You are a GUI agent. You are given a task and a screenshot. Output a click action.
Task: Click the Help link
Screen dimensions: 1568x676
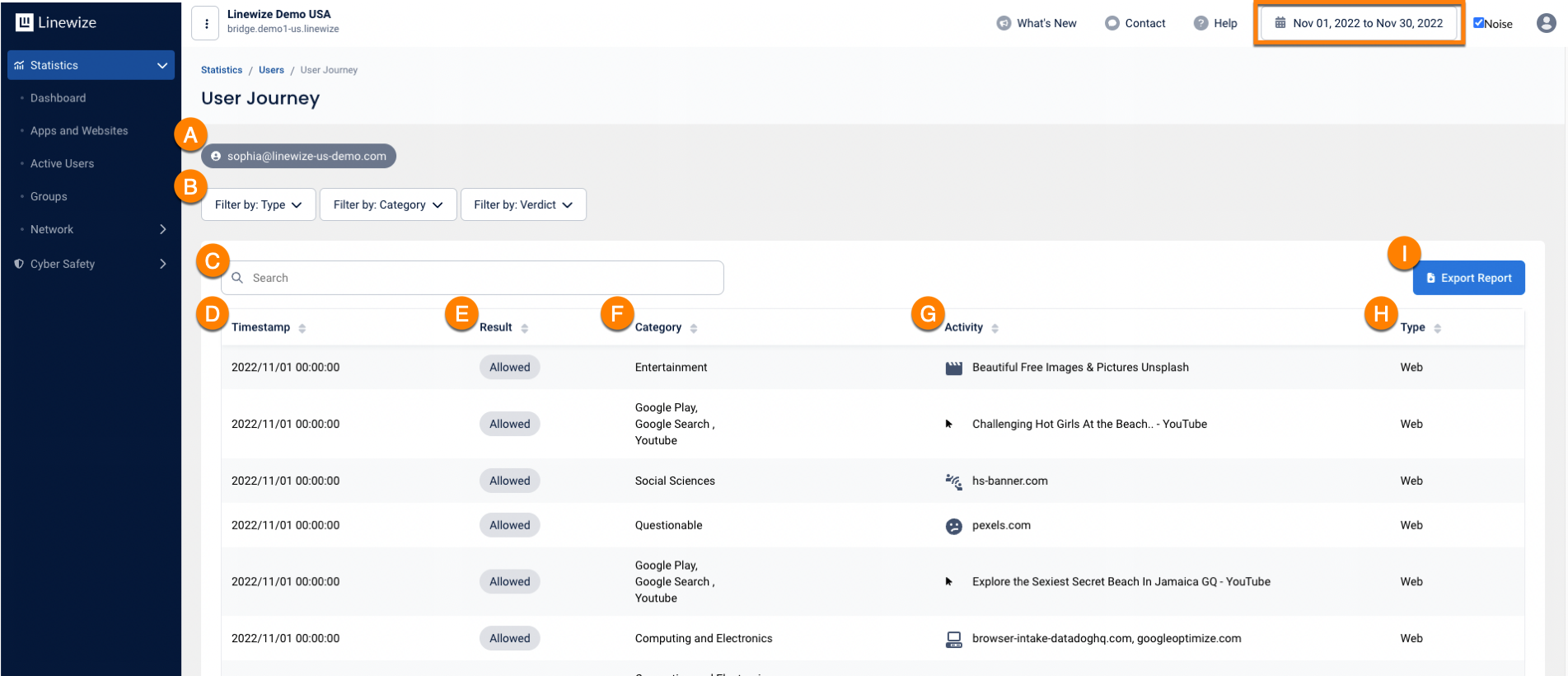pos(1225,23)
